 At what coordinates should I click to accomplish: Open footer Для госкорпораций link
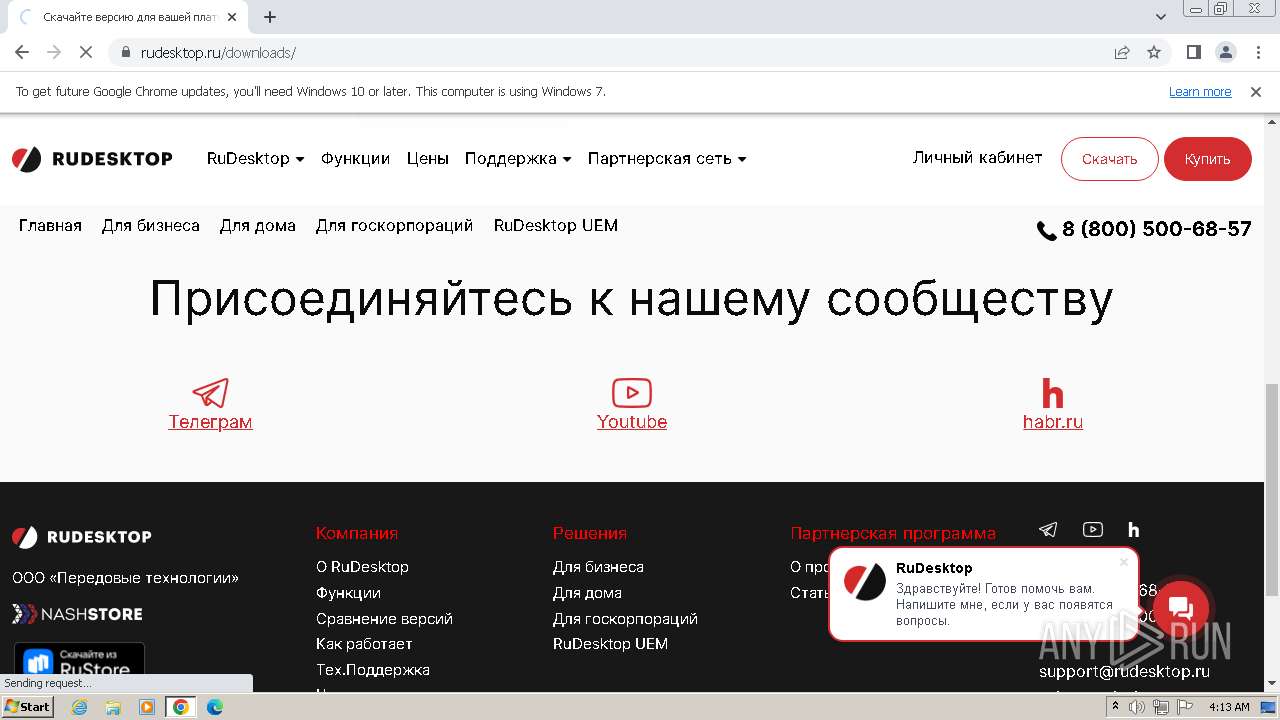[625, 619]
